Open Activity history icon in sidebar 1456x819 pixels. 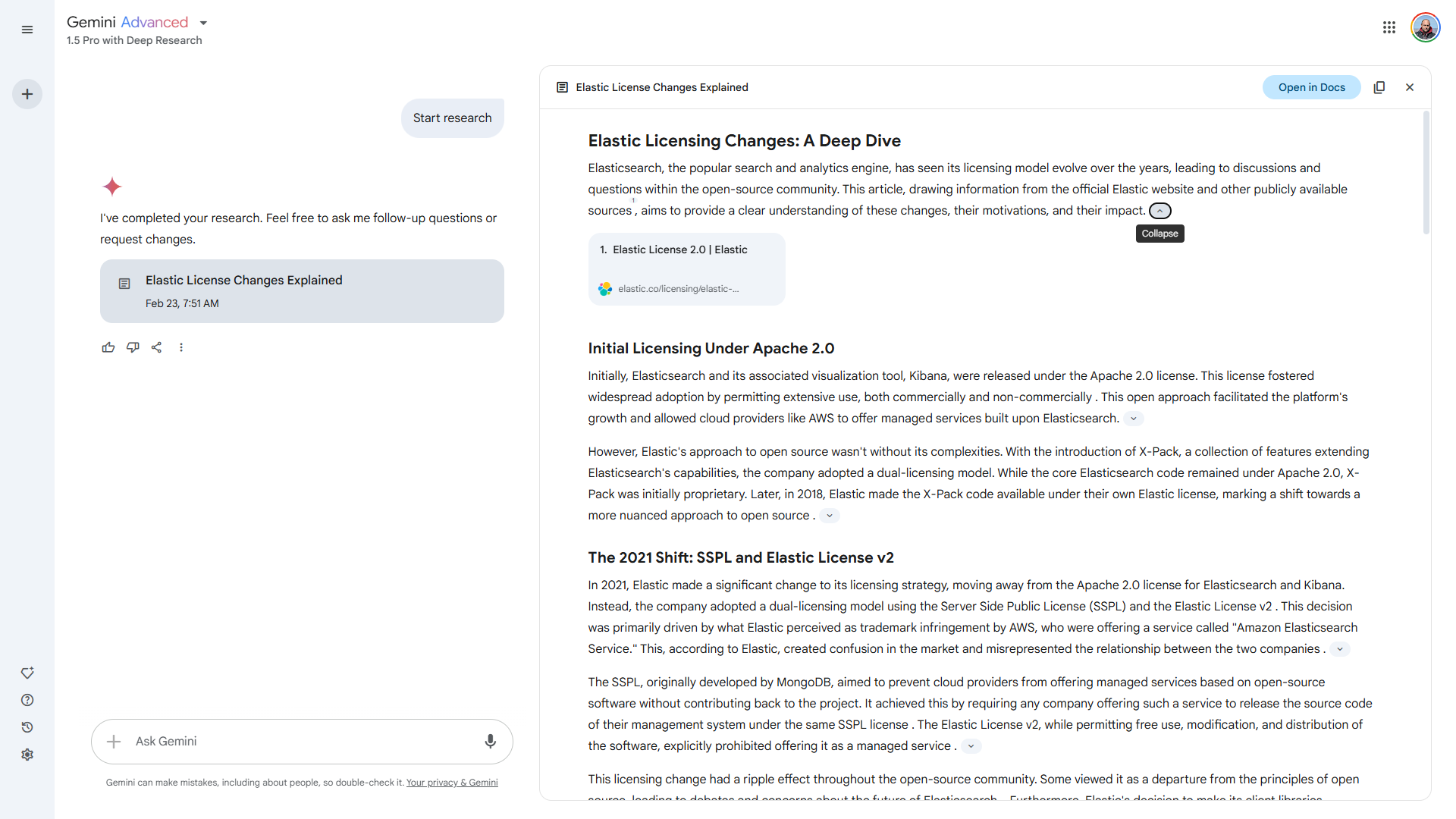point(27,727)
